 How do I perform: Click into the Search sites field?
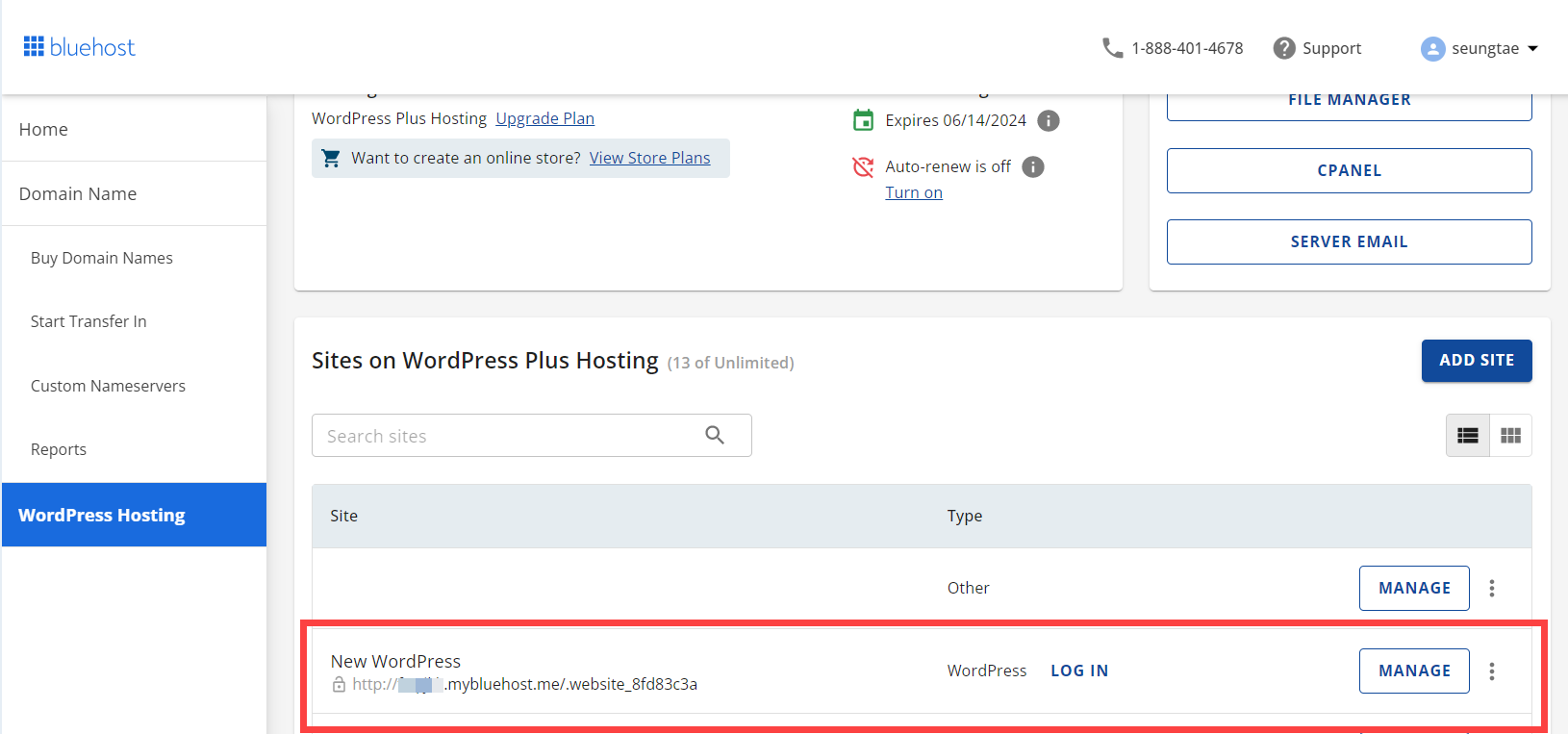pos(531,435)
